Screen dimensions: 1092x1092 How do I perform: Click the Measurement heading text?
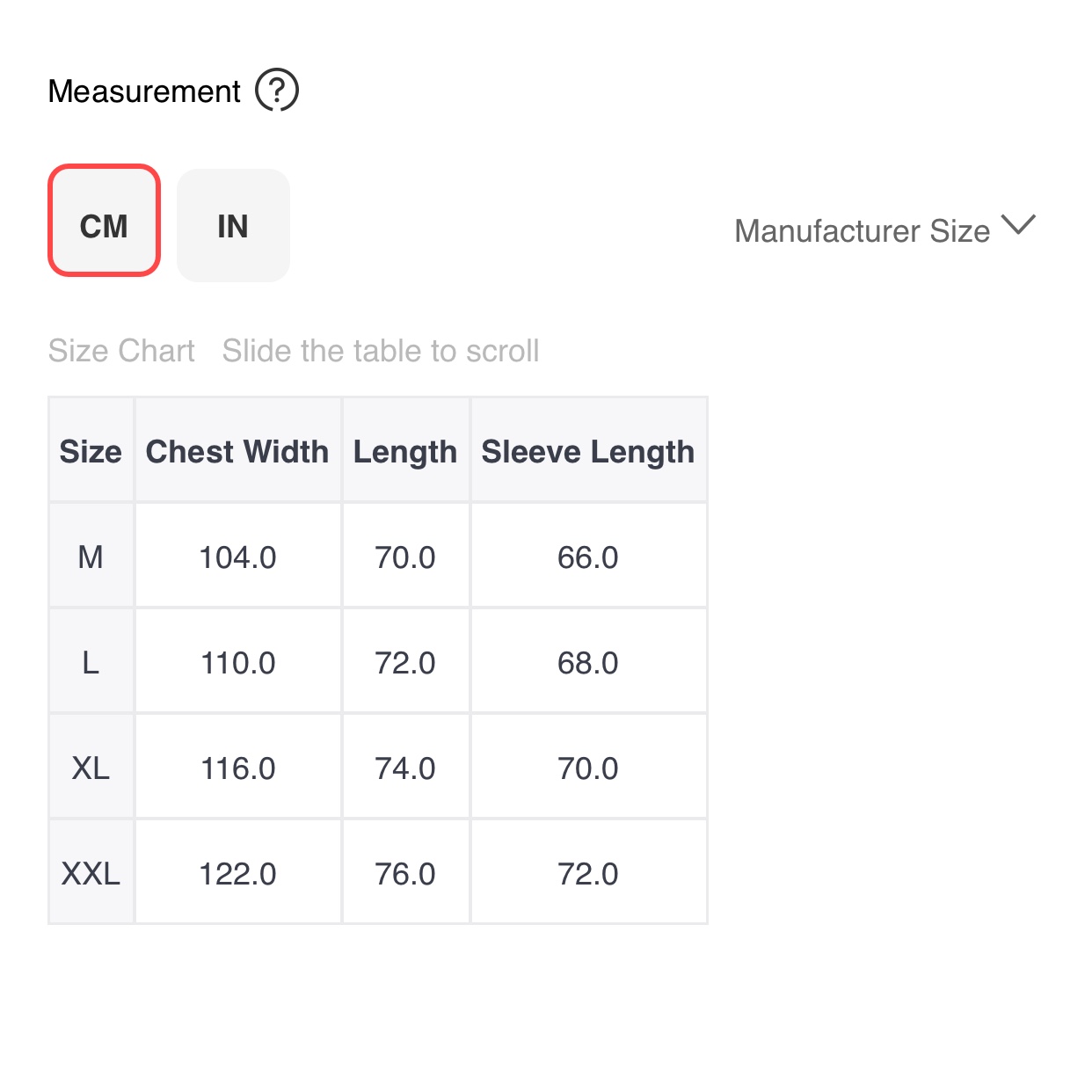pyautogui.click(x=144, y=91)
